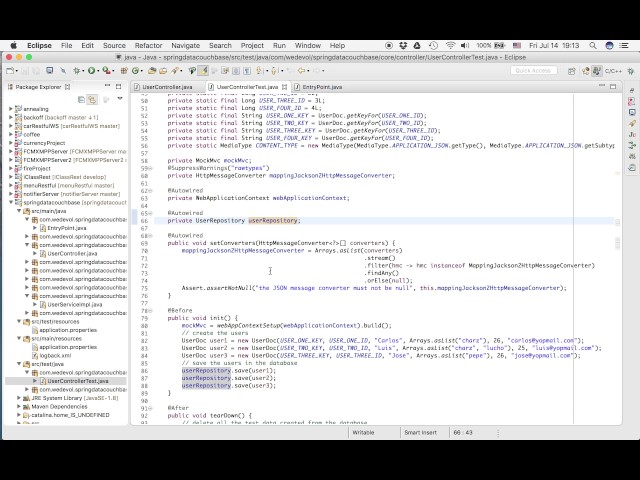Screen dimensions: 640x480
Task: Switch to C/C++ perspective button
Action: coord(613,71)
